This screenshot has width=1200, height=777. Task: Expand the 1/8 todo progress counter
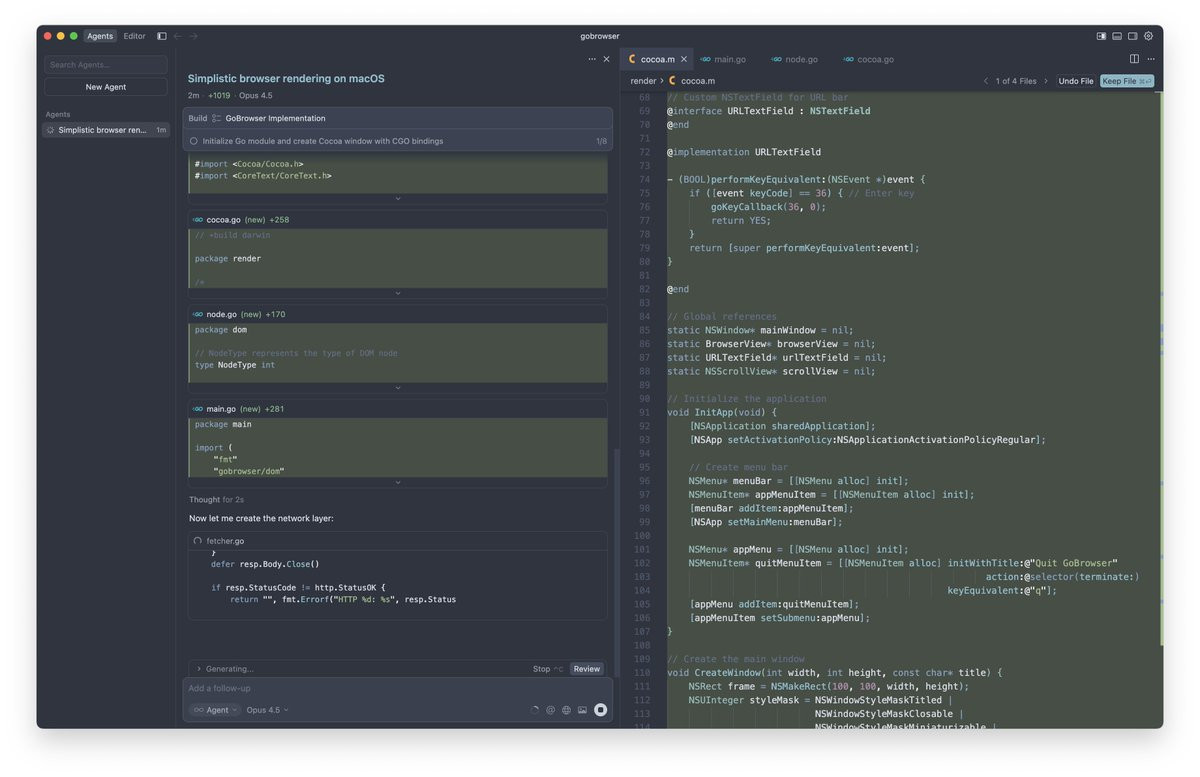pos(601,141)
